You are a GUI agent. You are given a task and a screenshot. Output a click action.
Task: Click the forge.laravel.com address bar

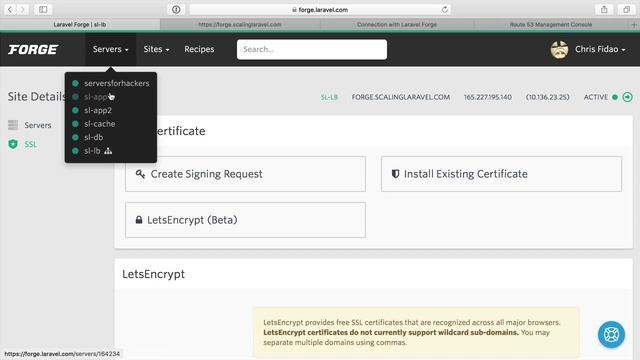[320, 9]
